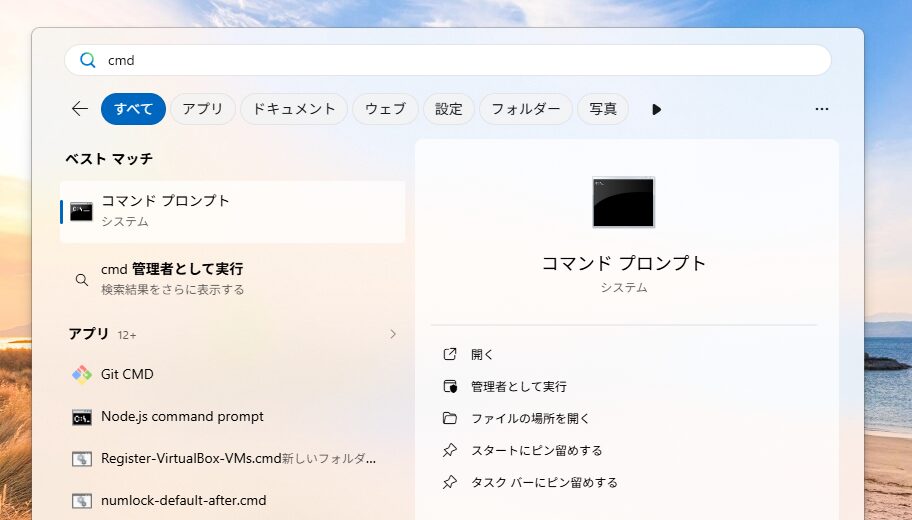Open Register-VirtualBox-VMs.cmd result
The width and height of the screenshot is (912, 520).
click(233, 458)
